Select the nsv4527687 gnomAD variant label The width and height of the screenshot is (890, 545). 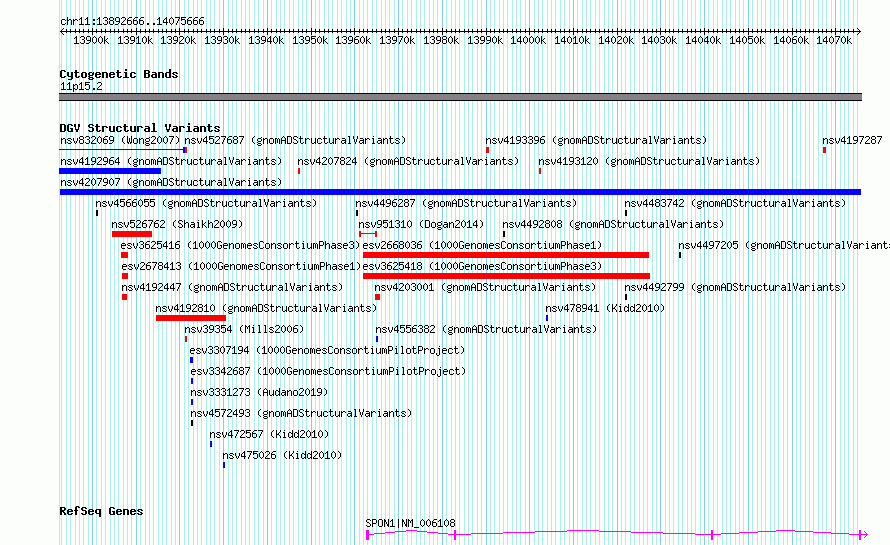click(x=295, y=140)
